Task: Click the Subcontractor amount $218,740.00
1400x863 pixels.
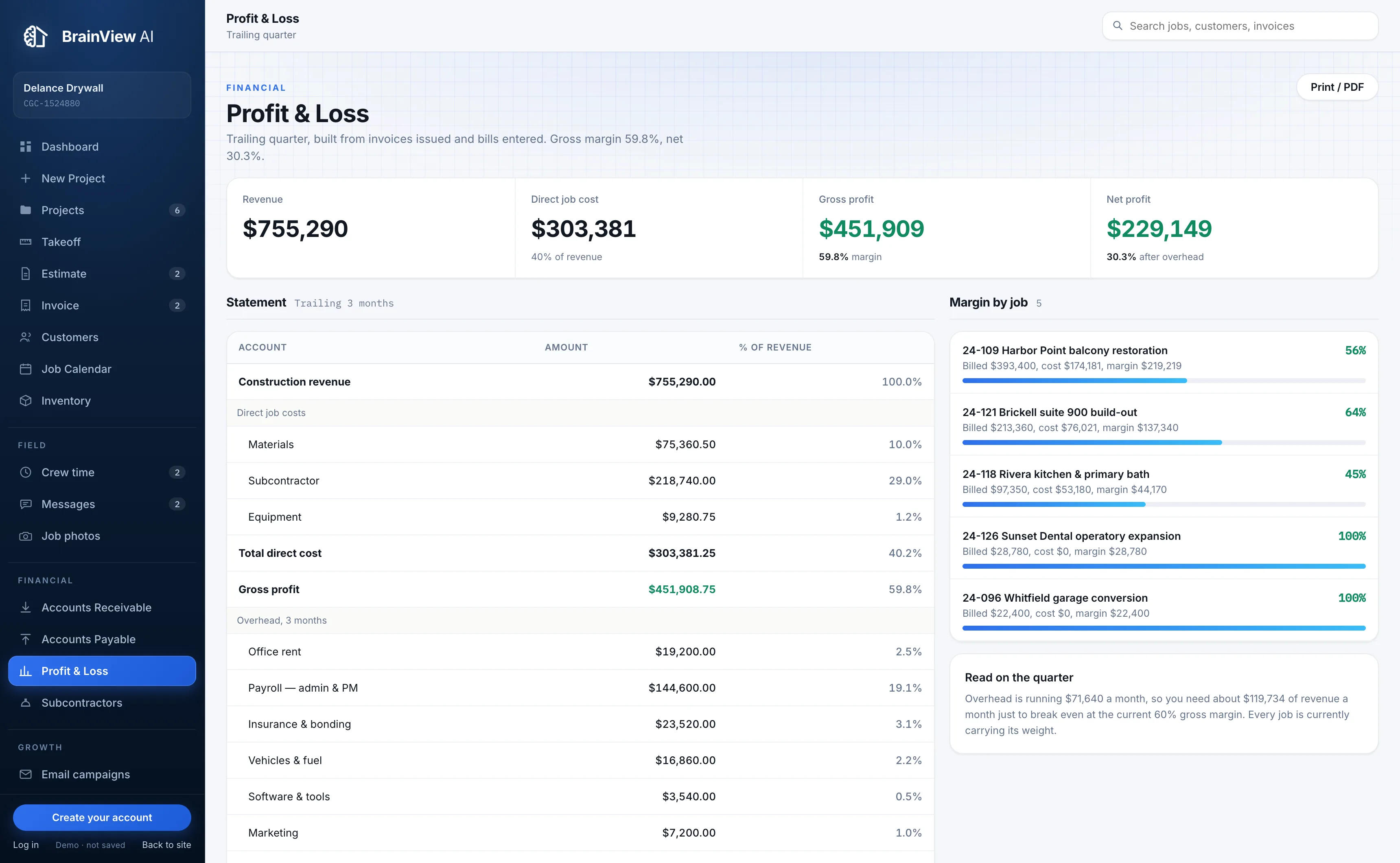Action: coord(682,481)
